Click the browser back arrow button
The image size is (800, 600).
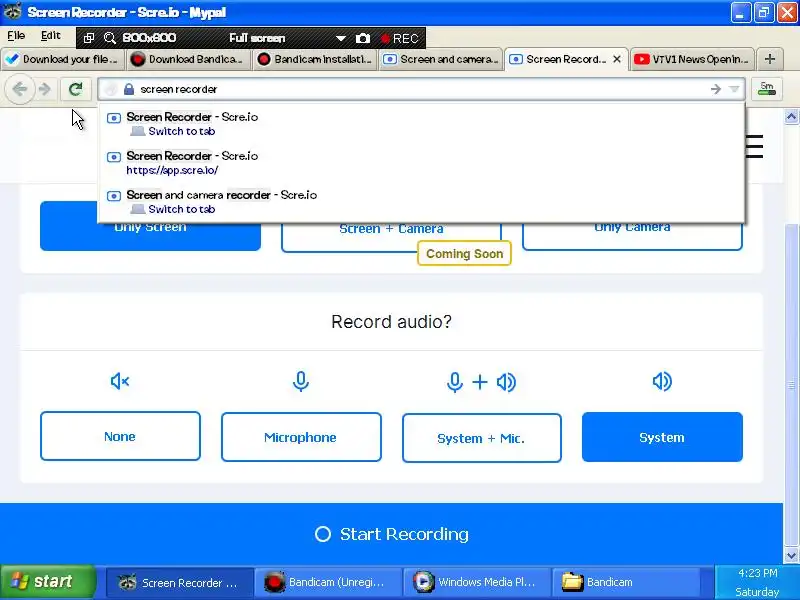(20, 89)
